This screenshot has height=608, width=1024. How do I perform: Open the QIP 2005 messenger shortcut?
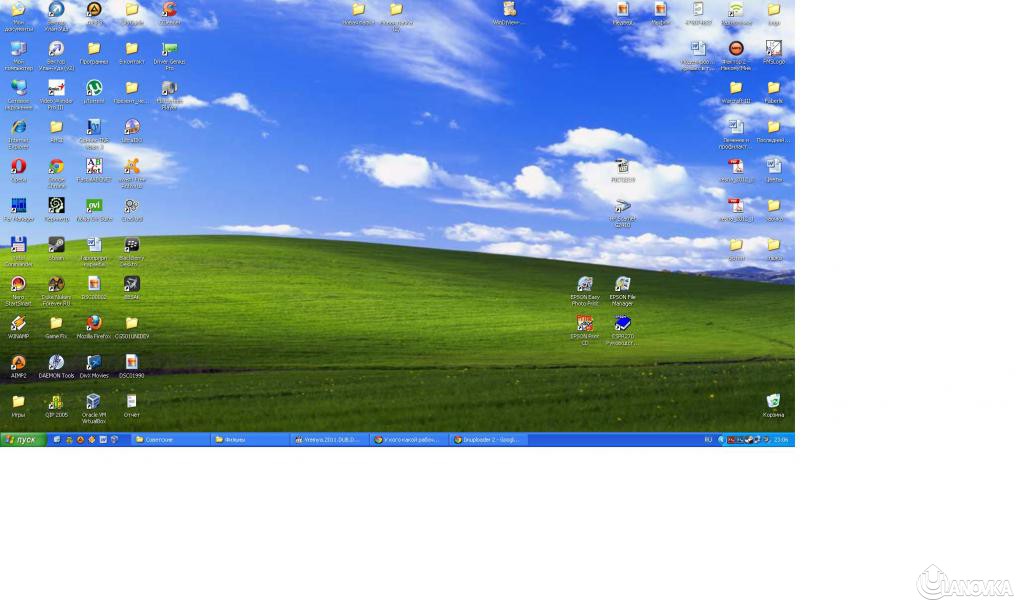click(56, 406)
